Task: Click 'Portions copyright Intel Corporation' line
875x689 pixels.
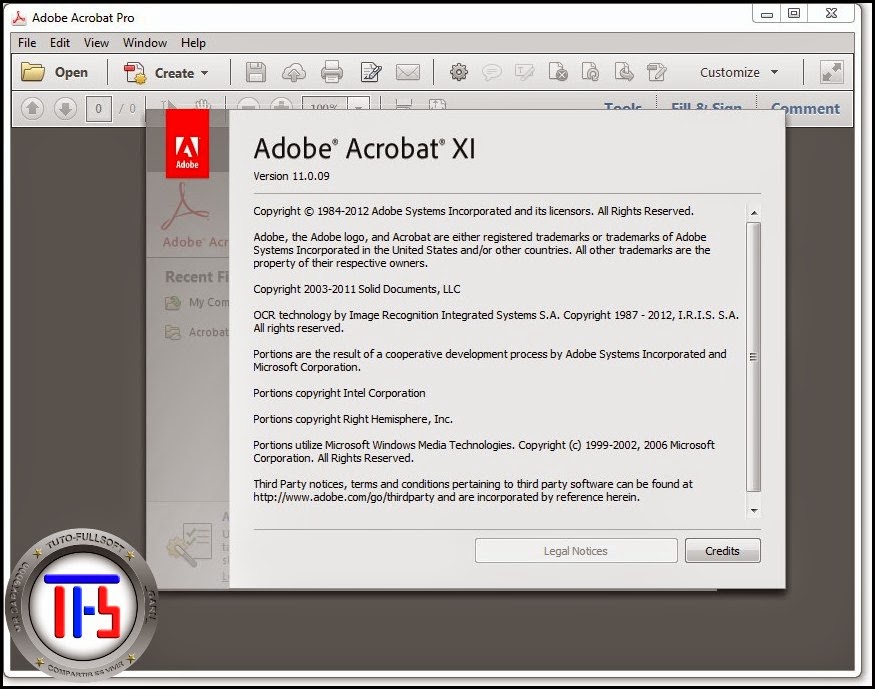Action: (339, 393)
